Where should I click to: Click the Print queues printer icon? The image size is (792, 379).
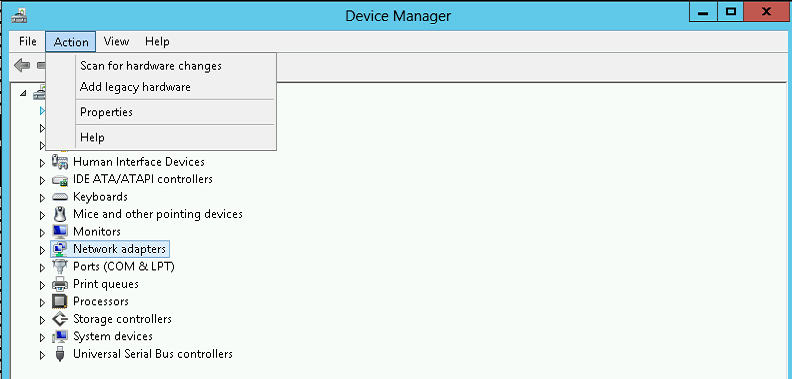click(x=60, y=284)
